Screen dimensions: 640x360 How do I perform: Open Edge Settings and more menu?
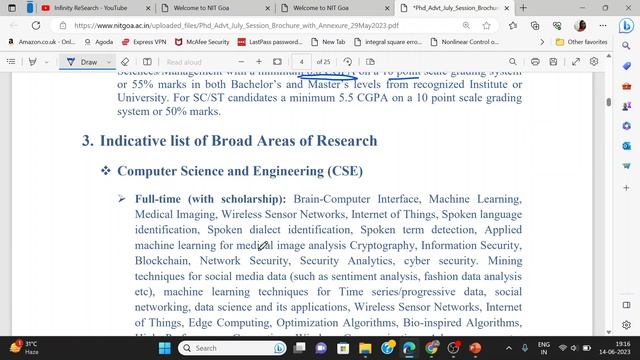(x=603, y=25)
